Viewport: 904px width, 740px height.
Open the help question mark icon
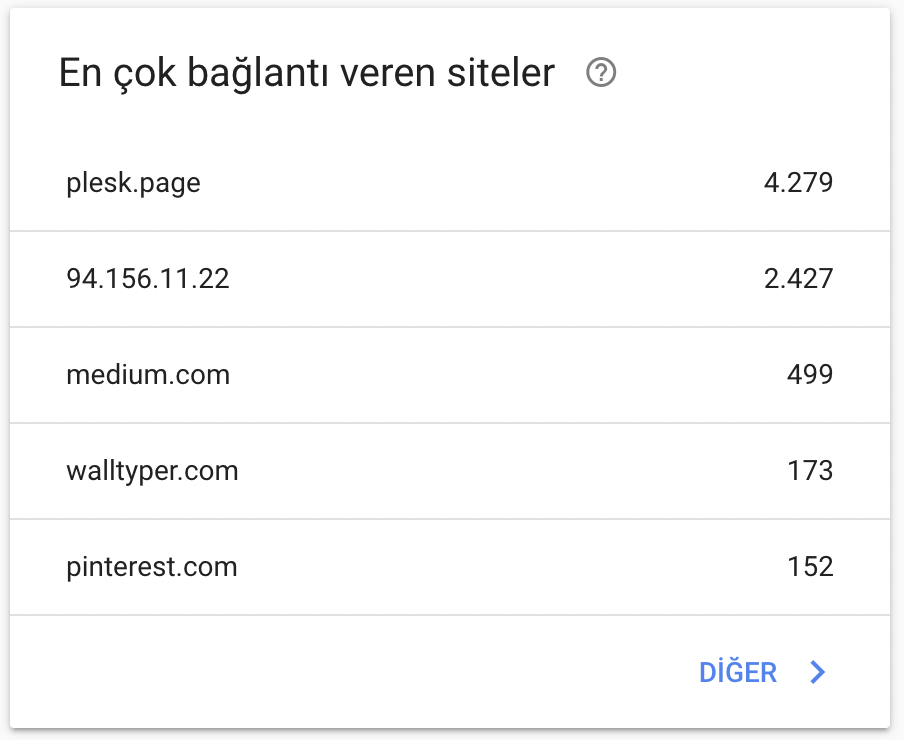coord(601,73)
